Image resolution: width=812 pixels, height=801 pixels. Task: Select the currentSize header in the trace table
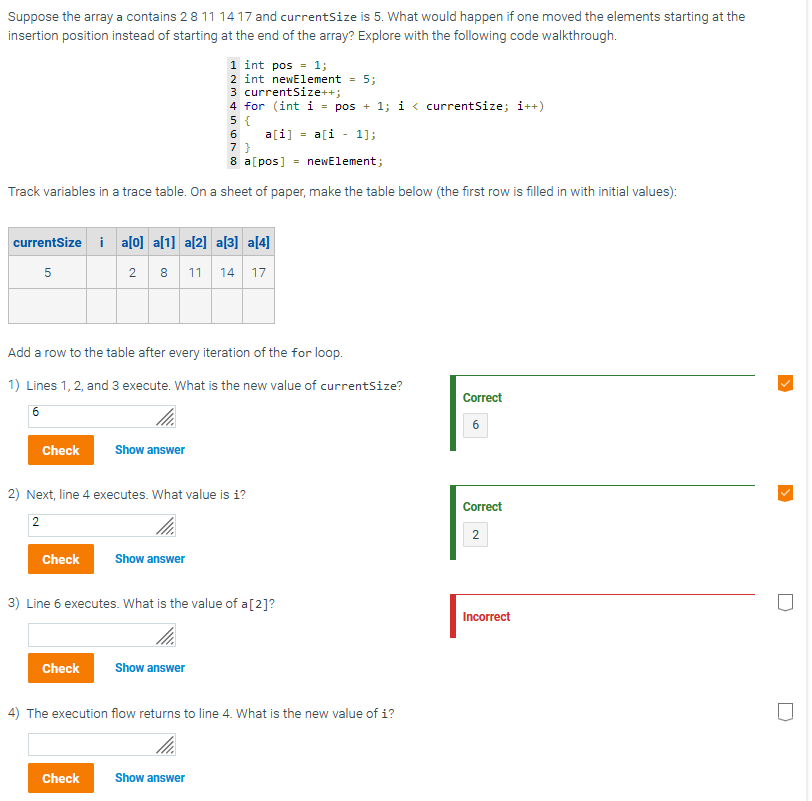(46, 241)
